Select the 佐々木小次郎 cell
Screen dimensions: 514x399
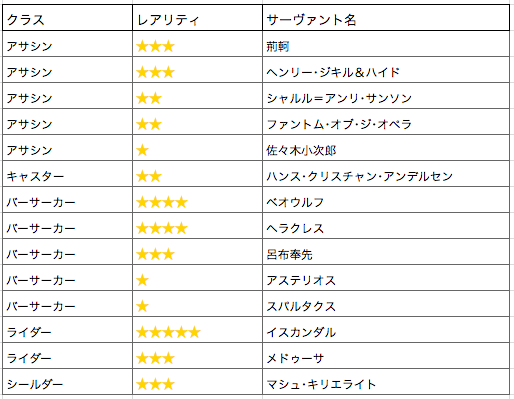pyautogui.click(x=386, y=148)
